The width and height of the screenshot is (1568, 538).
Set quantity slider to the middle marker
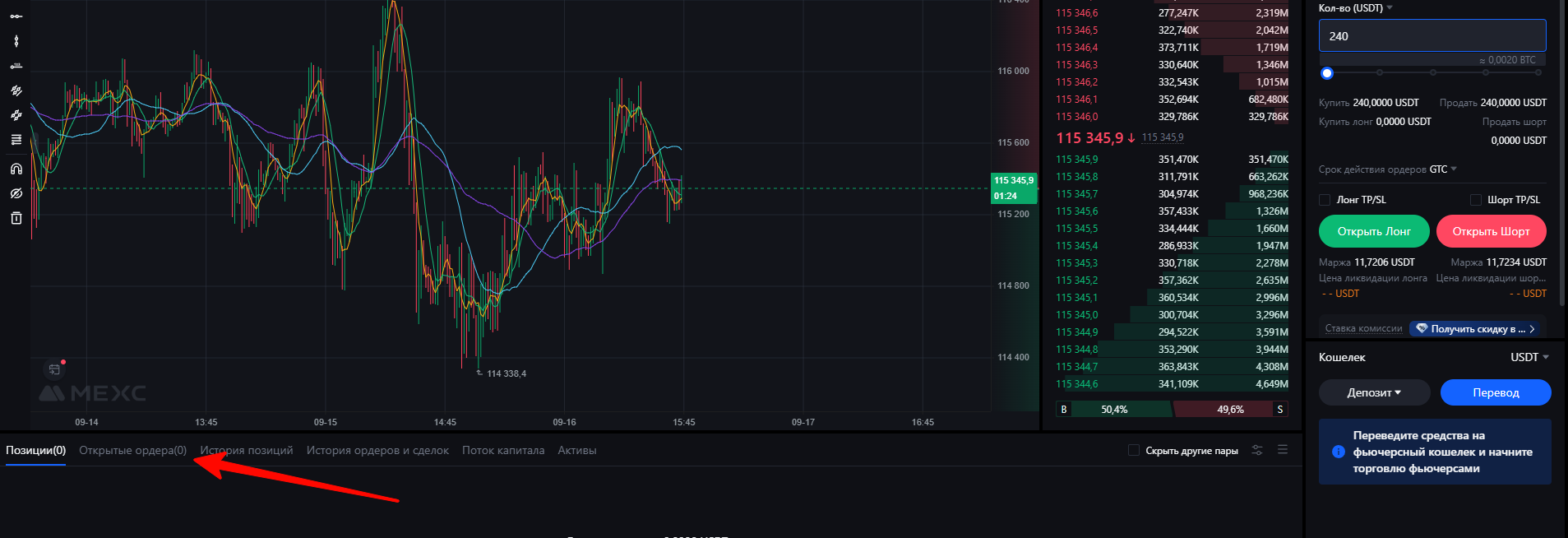[x=1432, y=72]
